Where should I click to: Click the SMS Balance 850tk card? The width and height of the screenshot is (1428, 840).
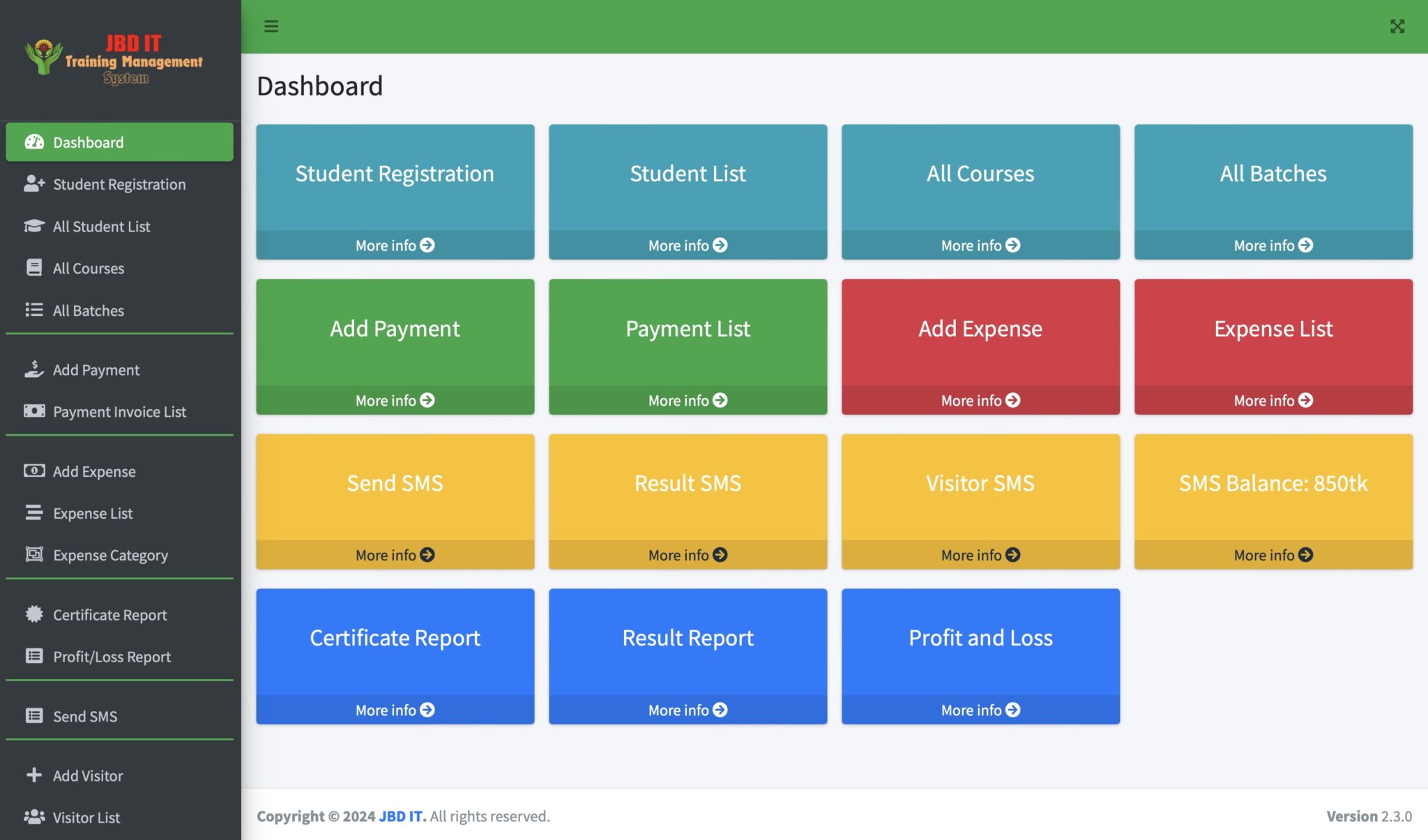pos(1273,484)
